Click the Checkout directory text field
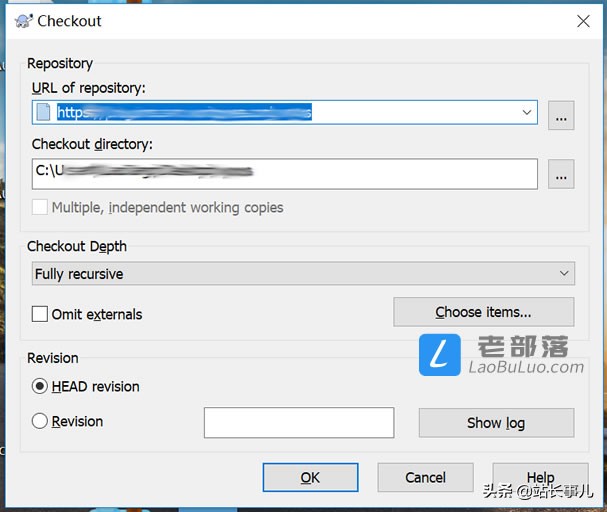The height and width of the screenshot is (512, 607). click(285, 174)
